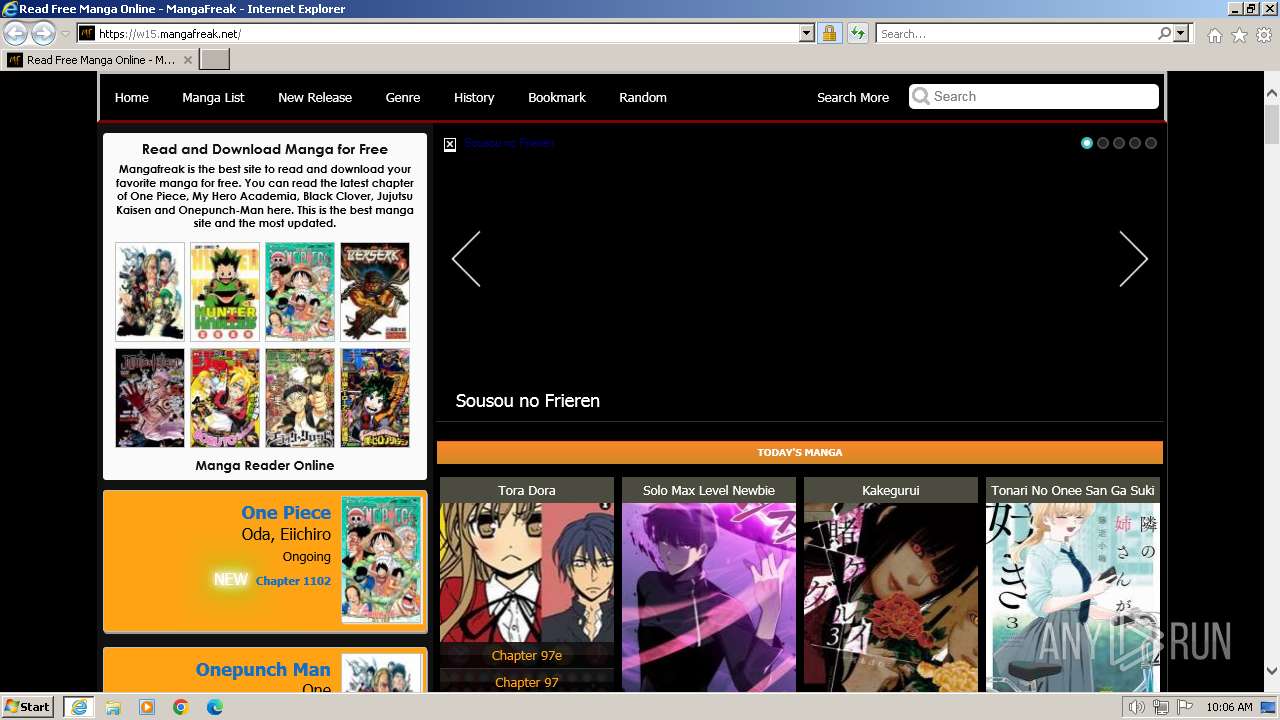Open Tora Dora Chapter 97e link
The width and height of the screenshot is (1280, 720).
click(527, 655)
